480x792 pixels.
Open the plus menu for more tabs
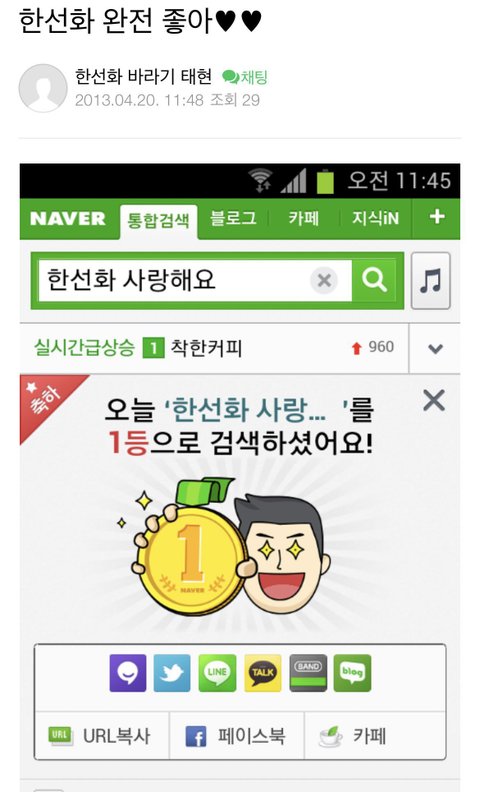[437, 217]
